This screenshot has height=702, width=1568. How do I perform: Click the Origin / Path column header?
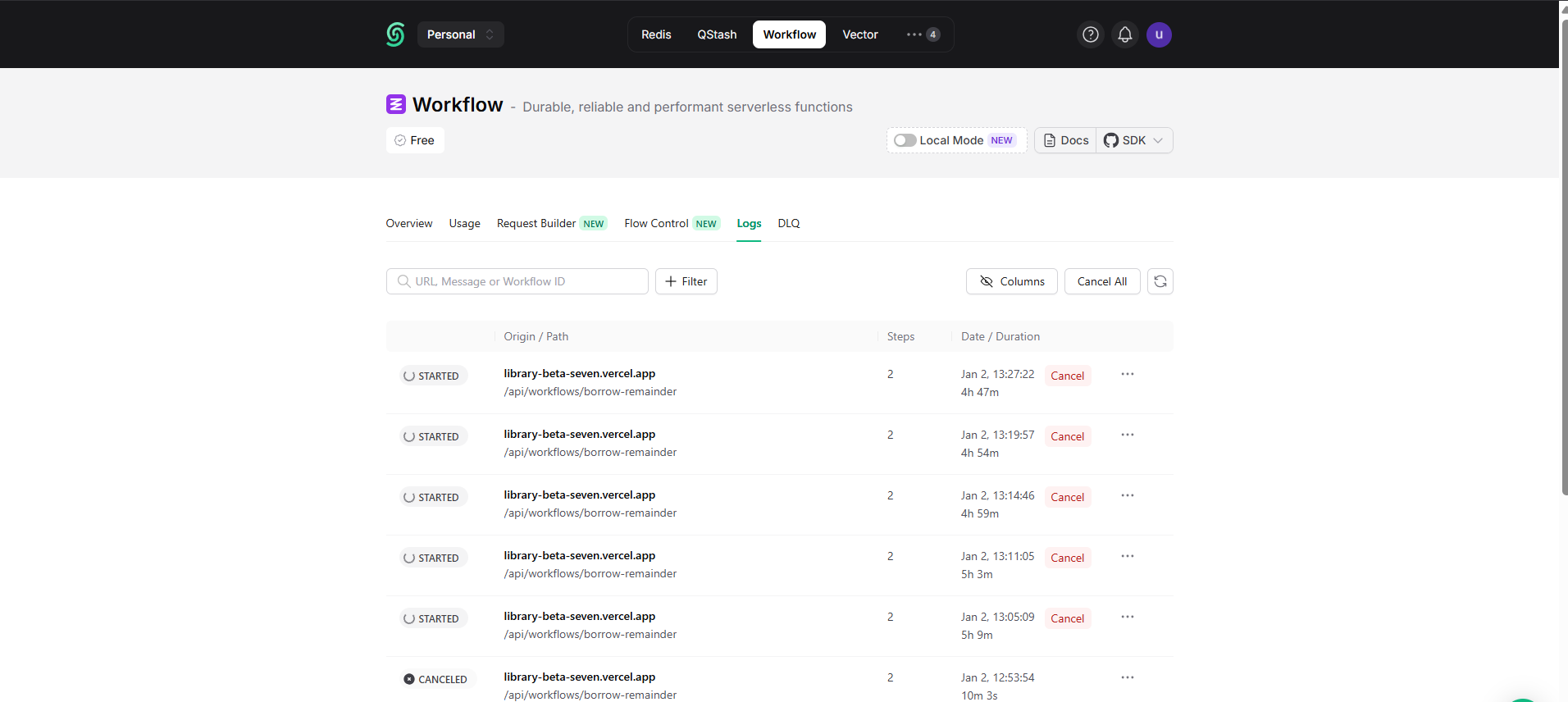point(536,336)
